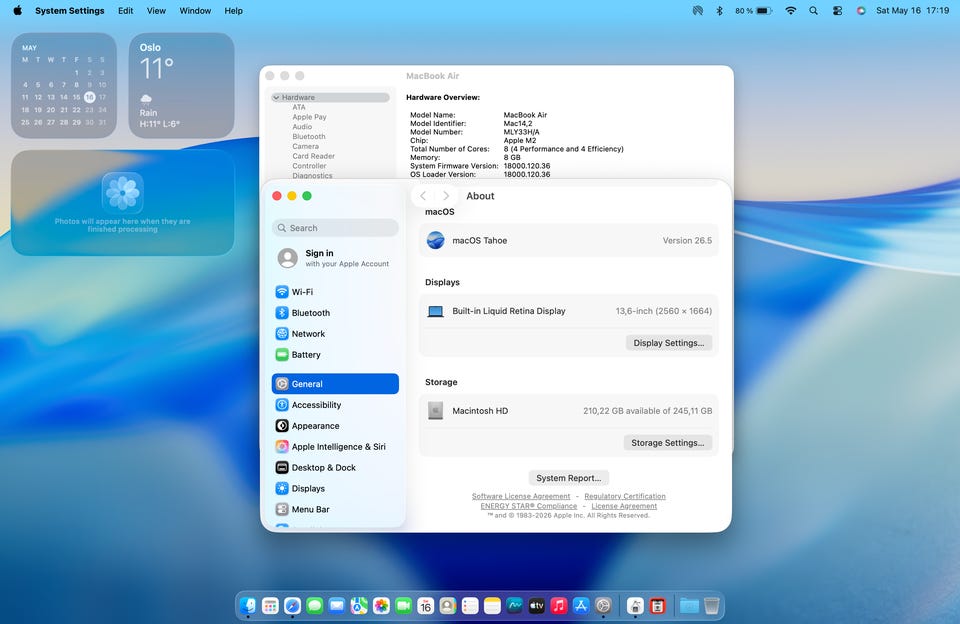Open App Store from the Dock
Viewport: 960px width, 624px height.
click(x=581, y=606)
